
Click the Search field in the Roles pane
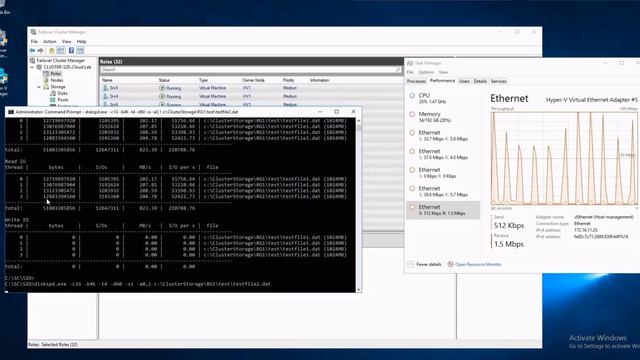point(250,70)
